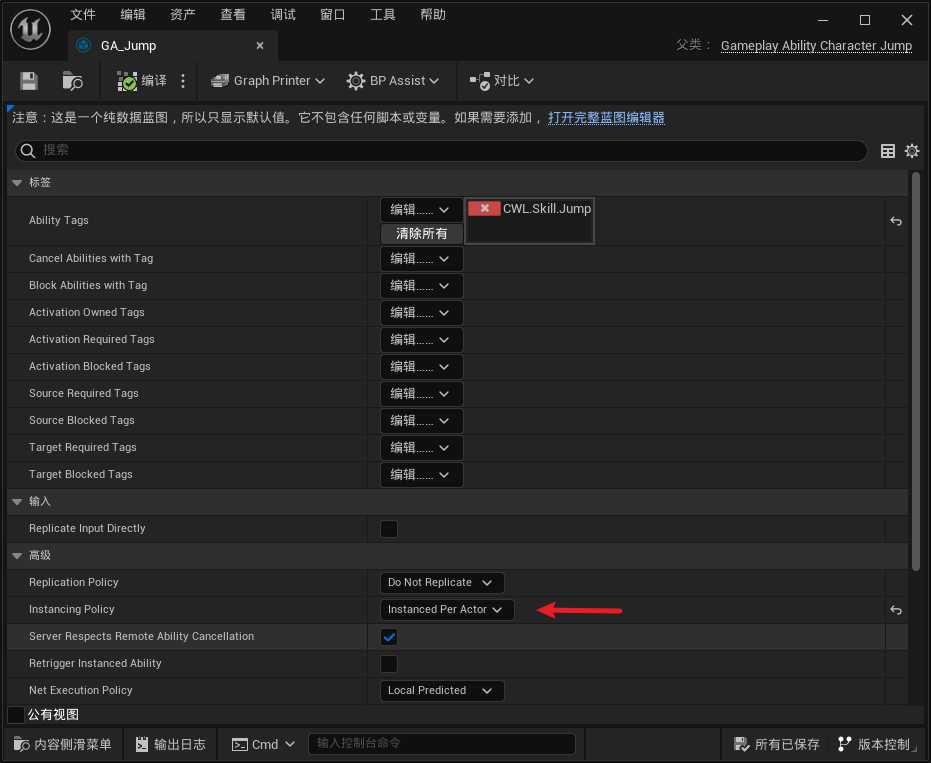
Task: Open the 文件 menu
Action: point(83,15)
